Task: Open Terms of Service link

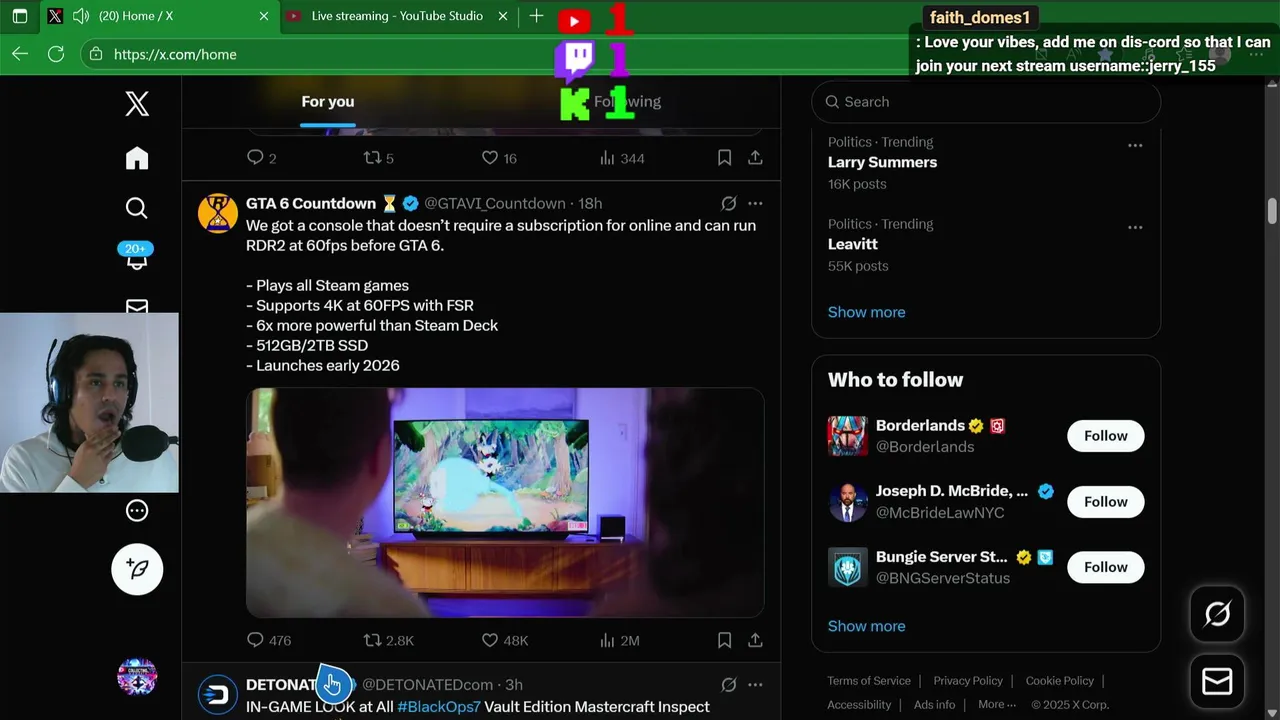Action: pyautogui.click(x=869, y=681)
